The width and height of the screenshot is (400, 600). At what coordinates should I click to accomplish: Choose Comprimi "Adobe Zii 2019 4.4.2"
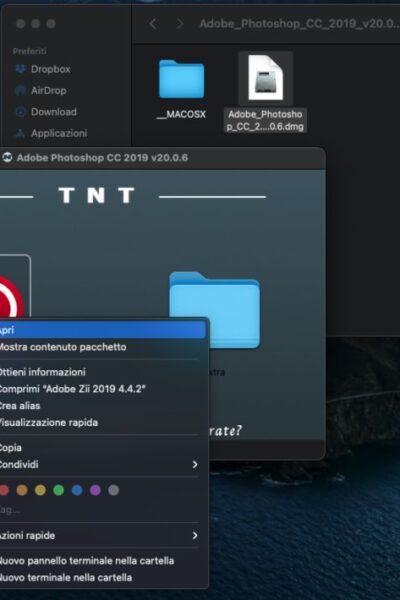(103, 389)
